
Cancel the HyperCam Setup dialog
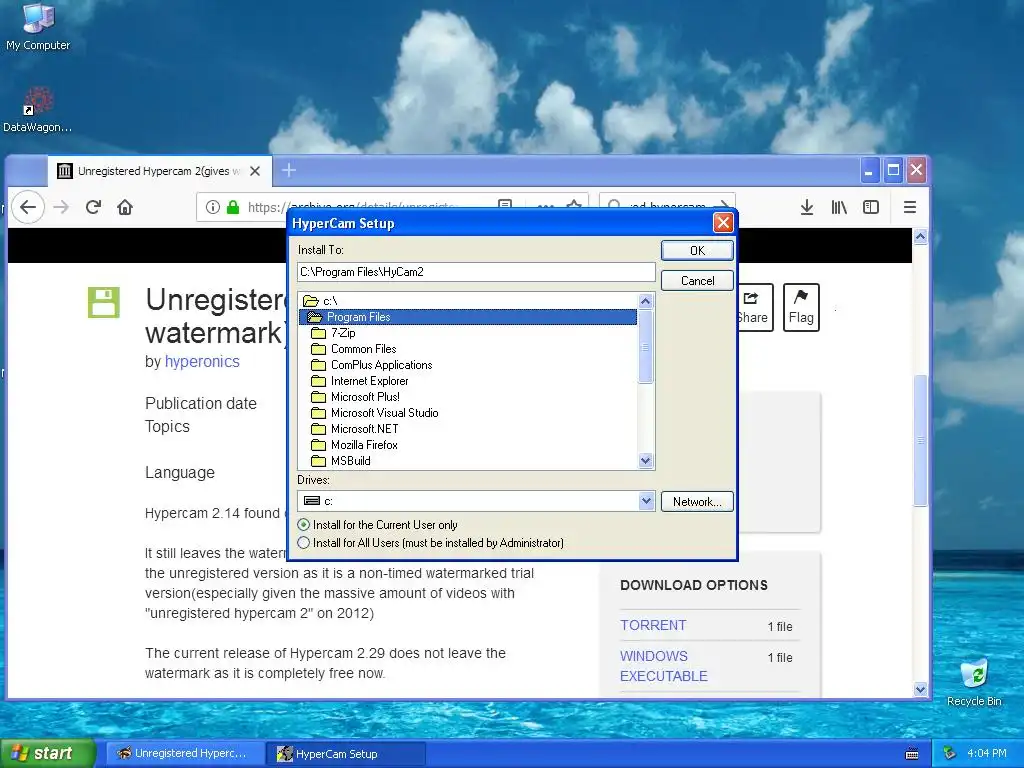697,281
